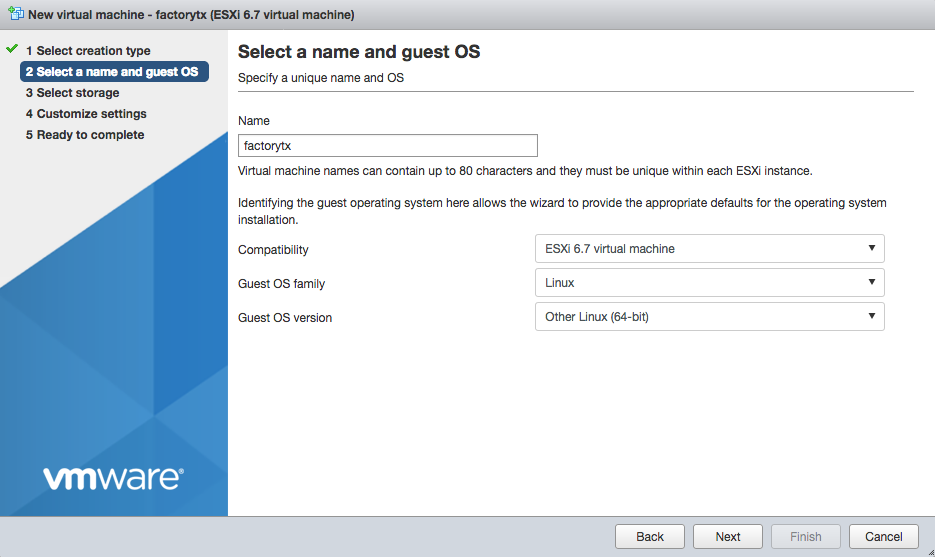Click Next to continue the wizard

tap(728, 537)
